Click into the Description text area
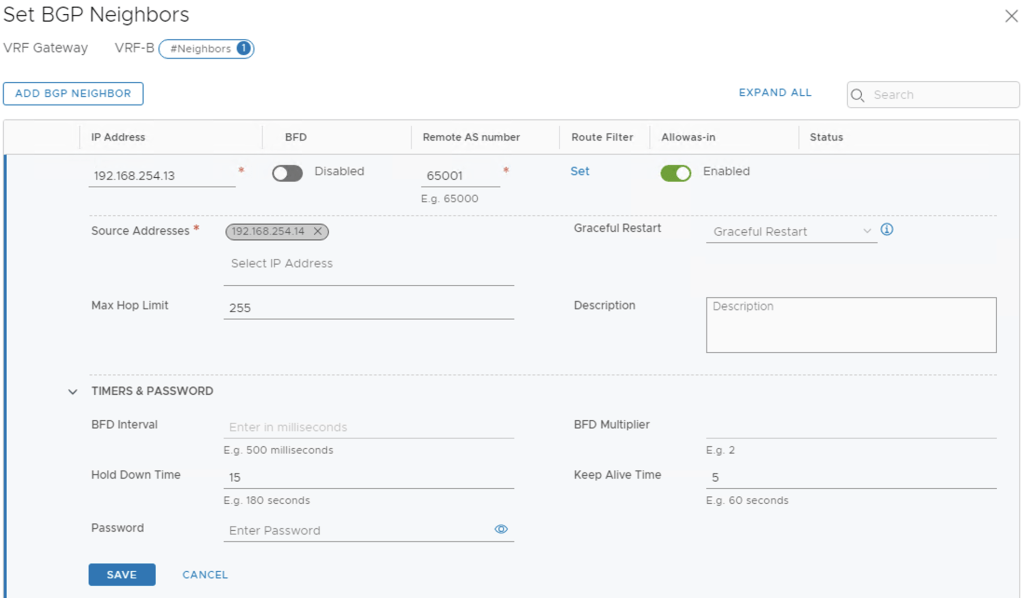The height and width of the screenshot is (598, 1024). click(x=851, y=325)
